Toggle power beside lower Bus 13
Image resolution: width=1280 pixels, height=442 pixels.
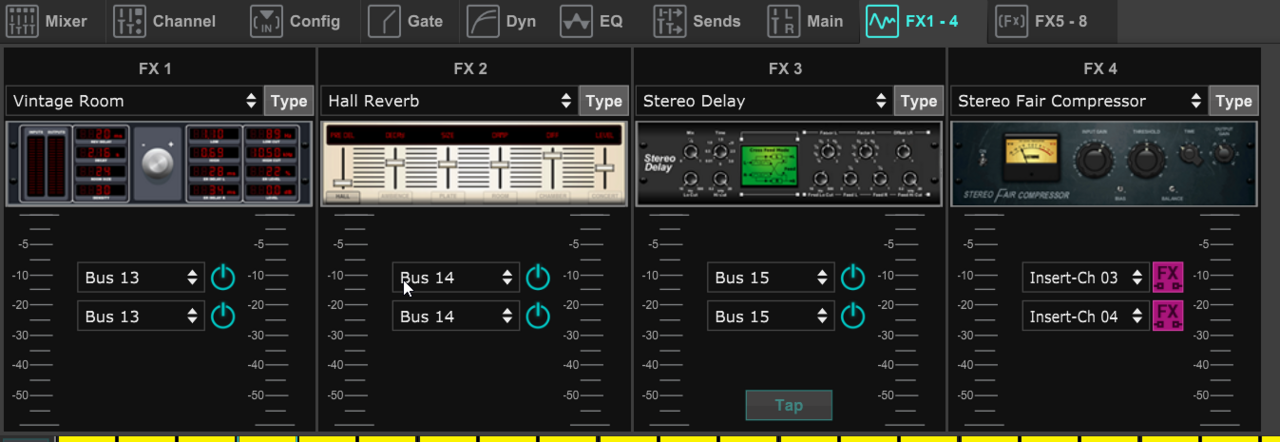coord(223,316)
